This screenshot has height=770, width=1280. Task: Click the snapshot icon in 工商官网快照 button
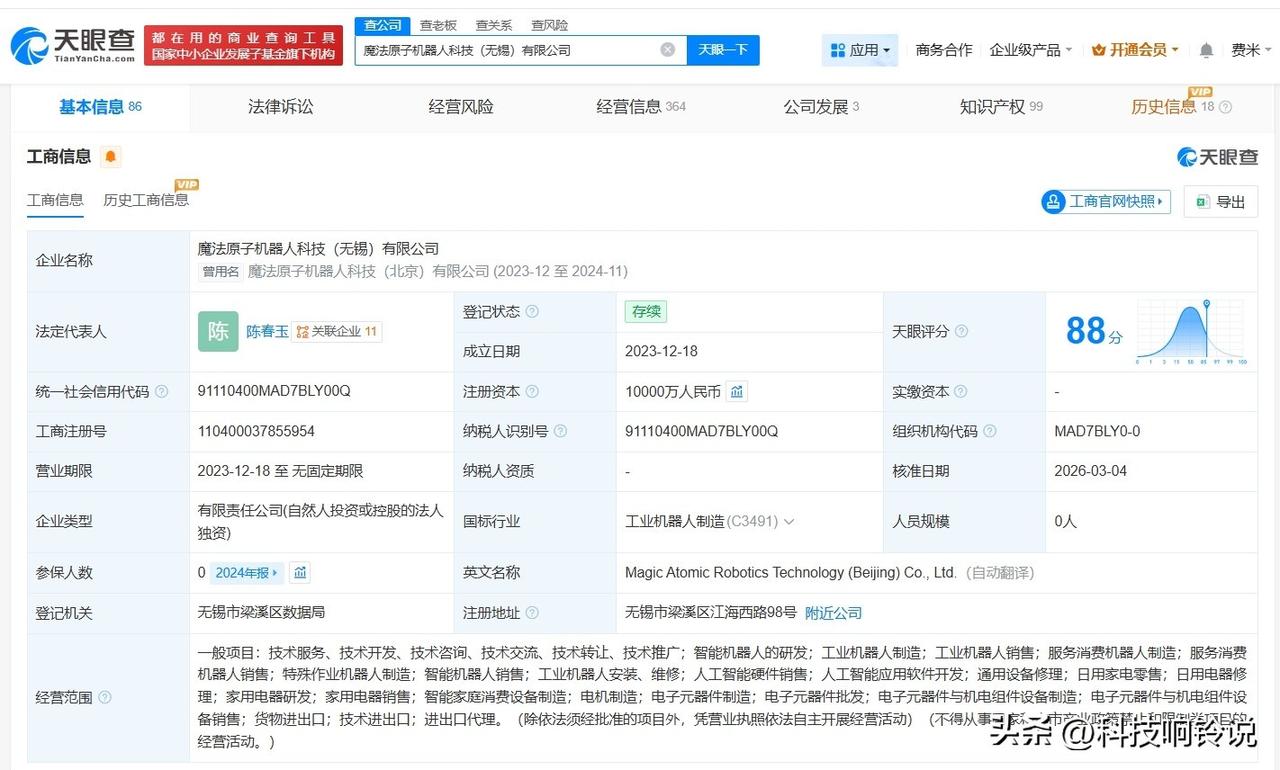pos(1053,201)
